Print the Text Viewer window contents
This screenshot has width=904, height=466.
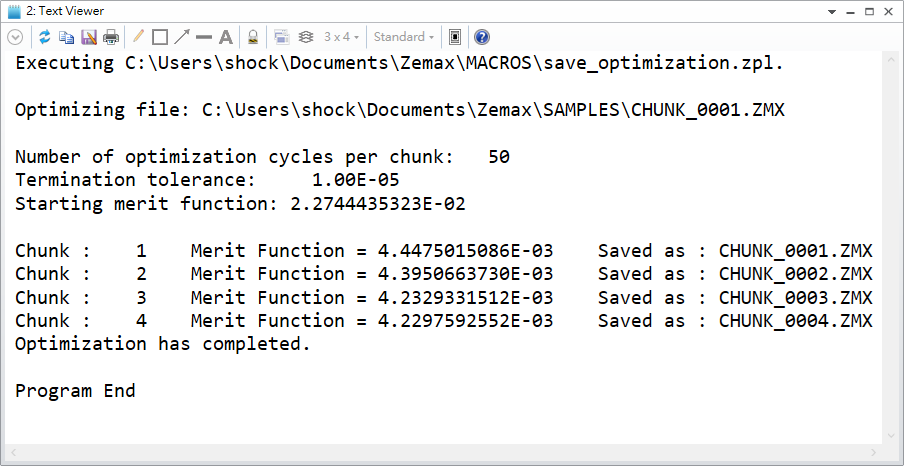coord(111,37)
